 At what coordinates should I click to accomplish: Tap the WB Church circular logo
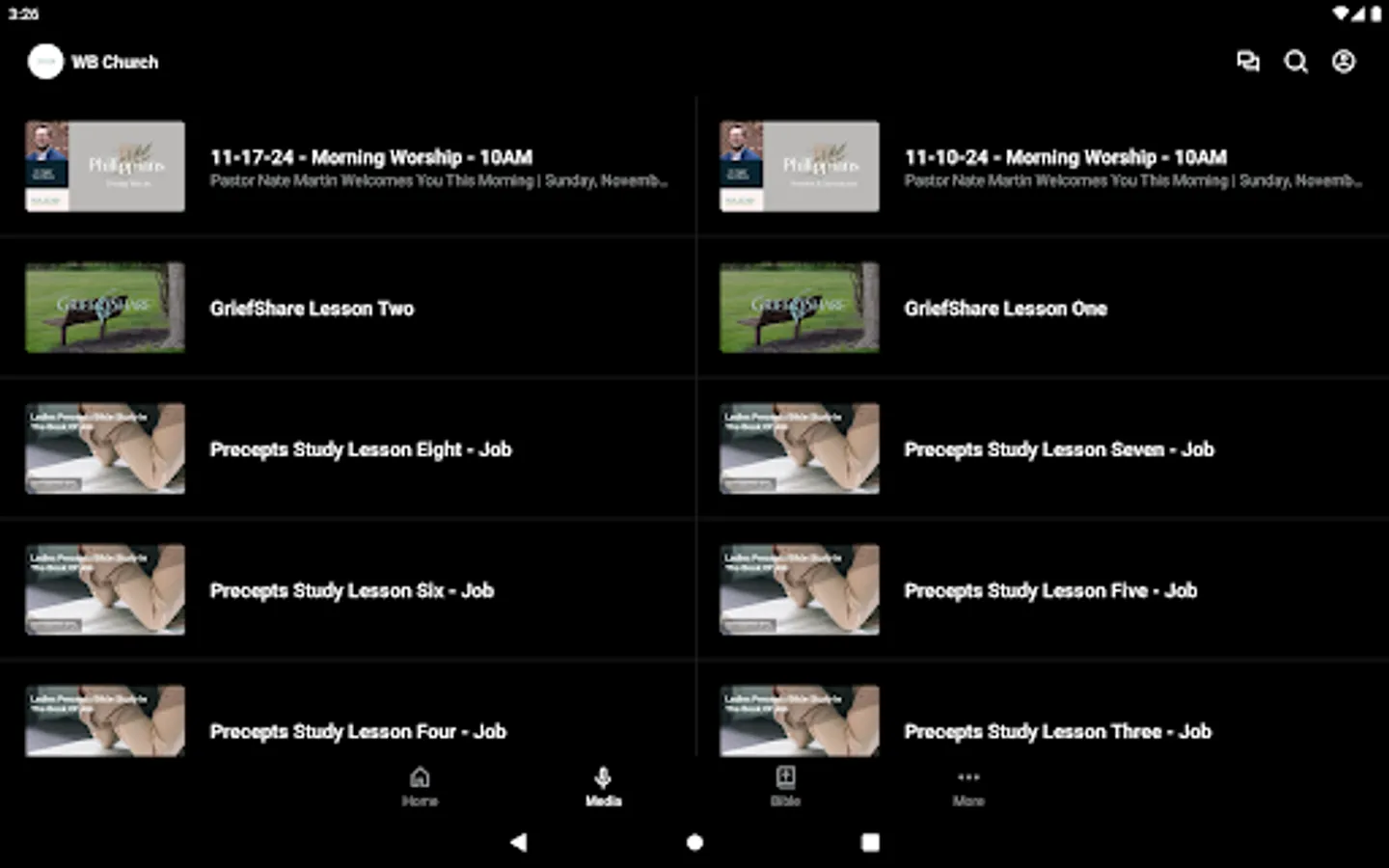pos(46,61)
